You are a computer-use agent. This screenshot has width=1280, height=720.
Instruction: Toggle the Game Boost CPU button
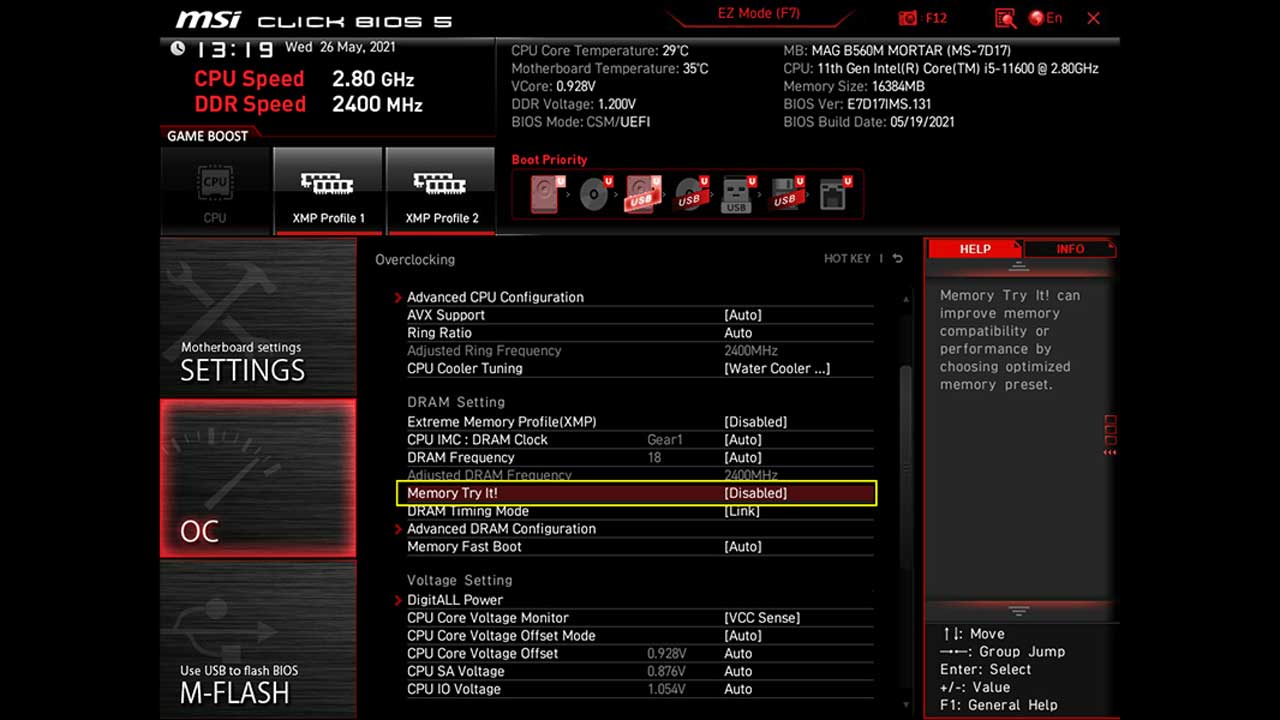pos(215,190)
